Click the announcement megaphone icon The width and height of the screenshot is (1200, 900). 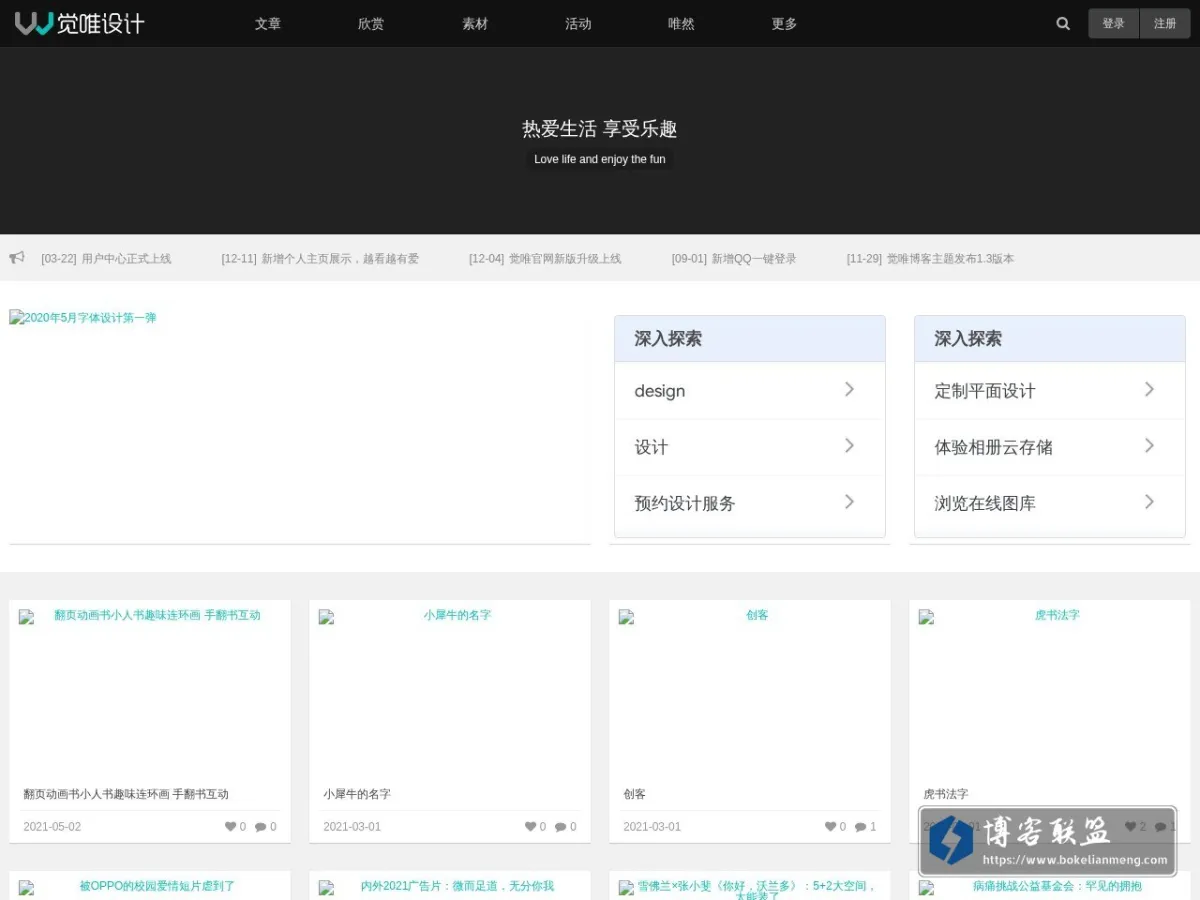click(17, 258)
